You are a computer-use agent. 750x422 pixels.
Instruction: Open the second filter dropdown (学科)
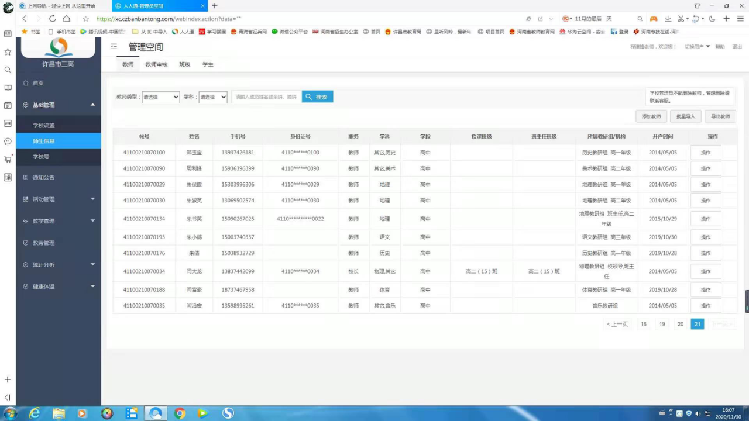coord(211,97)
